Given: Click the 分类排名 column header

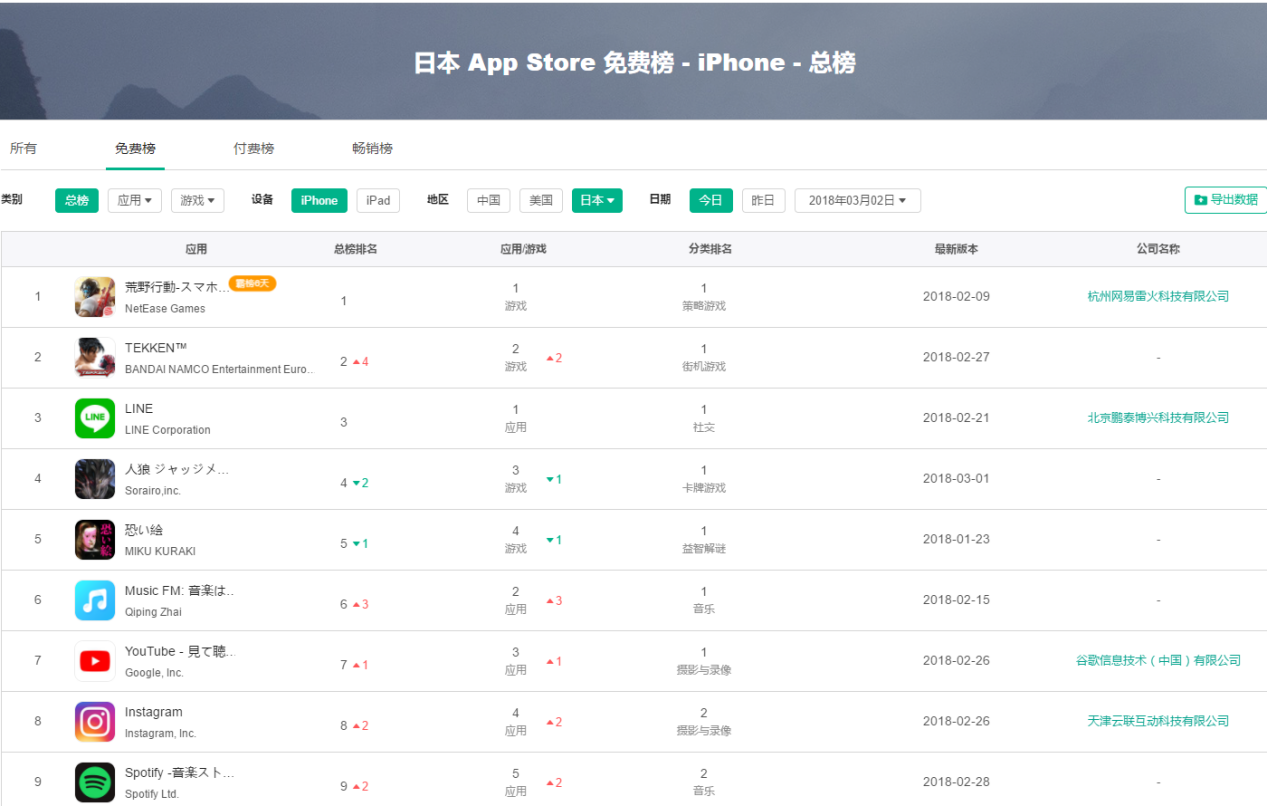Looking at the screenshot, I should [x=710, y=249].
